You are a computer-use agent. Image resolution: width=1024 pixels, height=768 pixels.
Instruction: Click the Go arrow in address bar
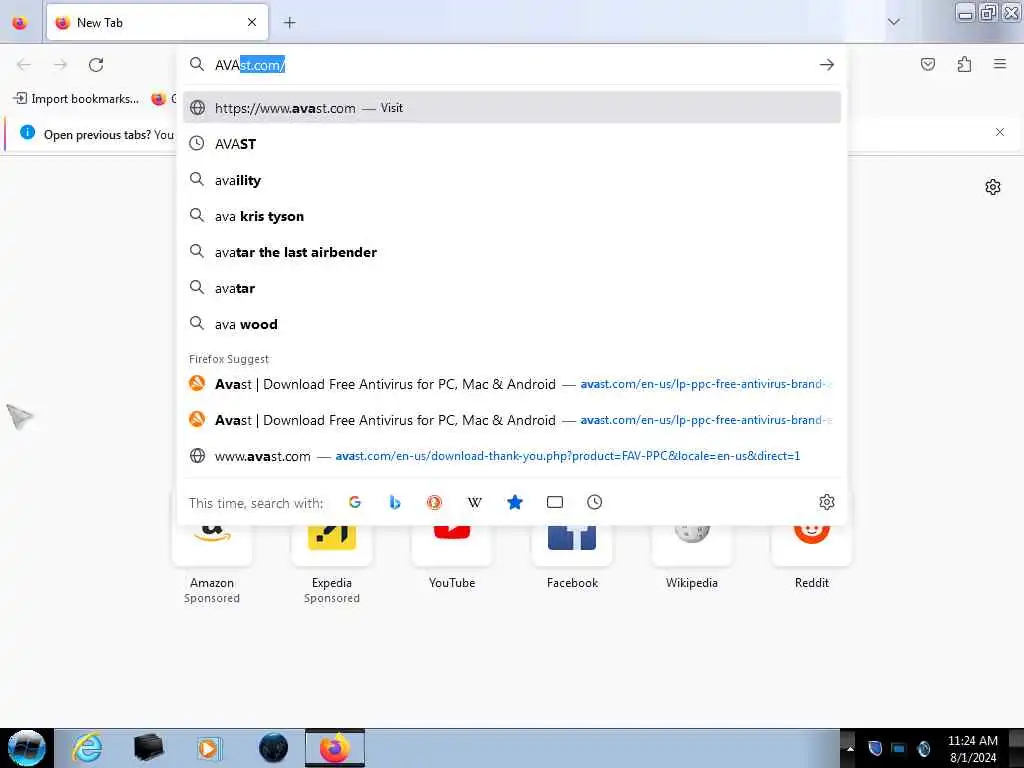pos(826,65)
